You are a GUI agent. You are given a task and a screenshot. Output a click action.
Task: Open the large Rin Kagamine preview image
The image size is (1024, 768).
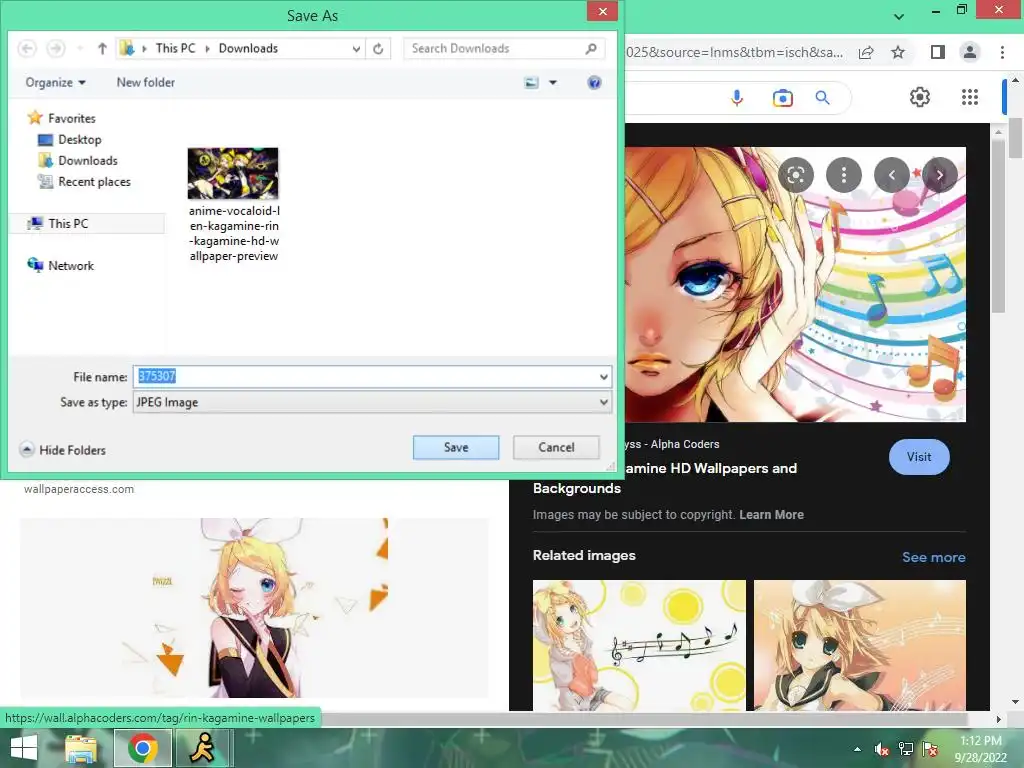pyautogui.click(x=795, y=284)
